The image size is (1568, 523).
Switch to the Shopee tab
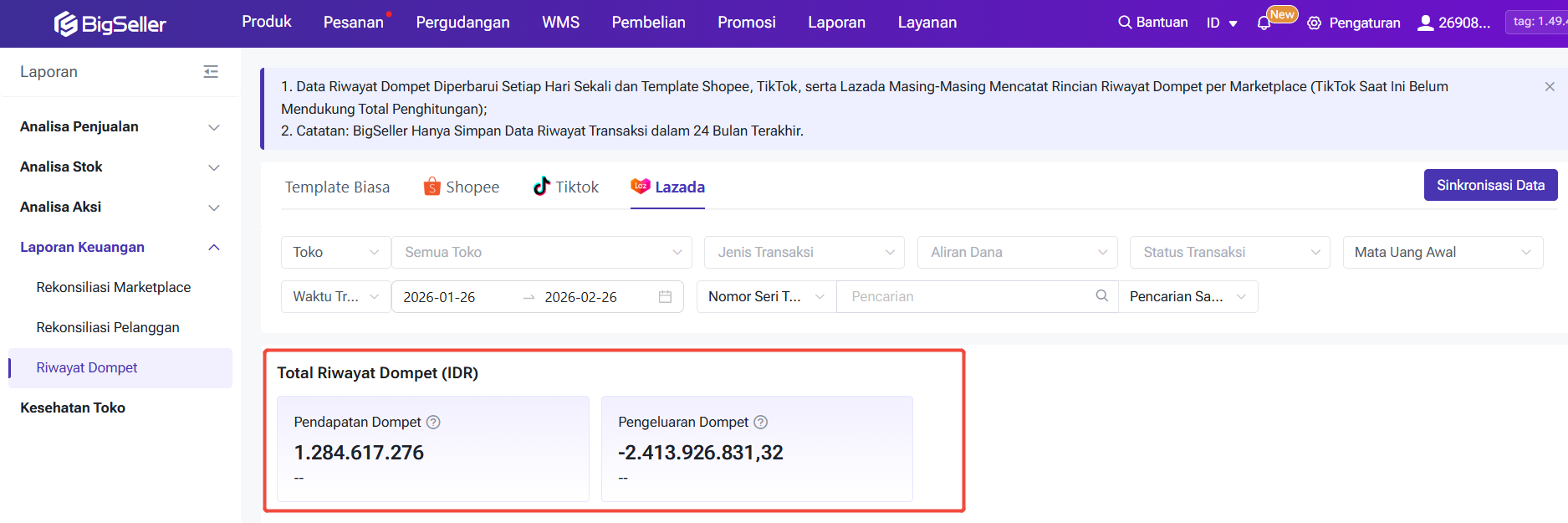462,187
